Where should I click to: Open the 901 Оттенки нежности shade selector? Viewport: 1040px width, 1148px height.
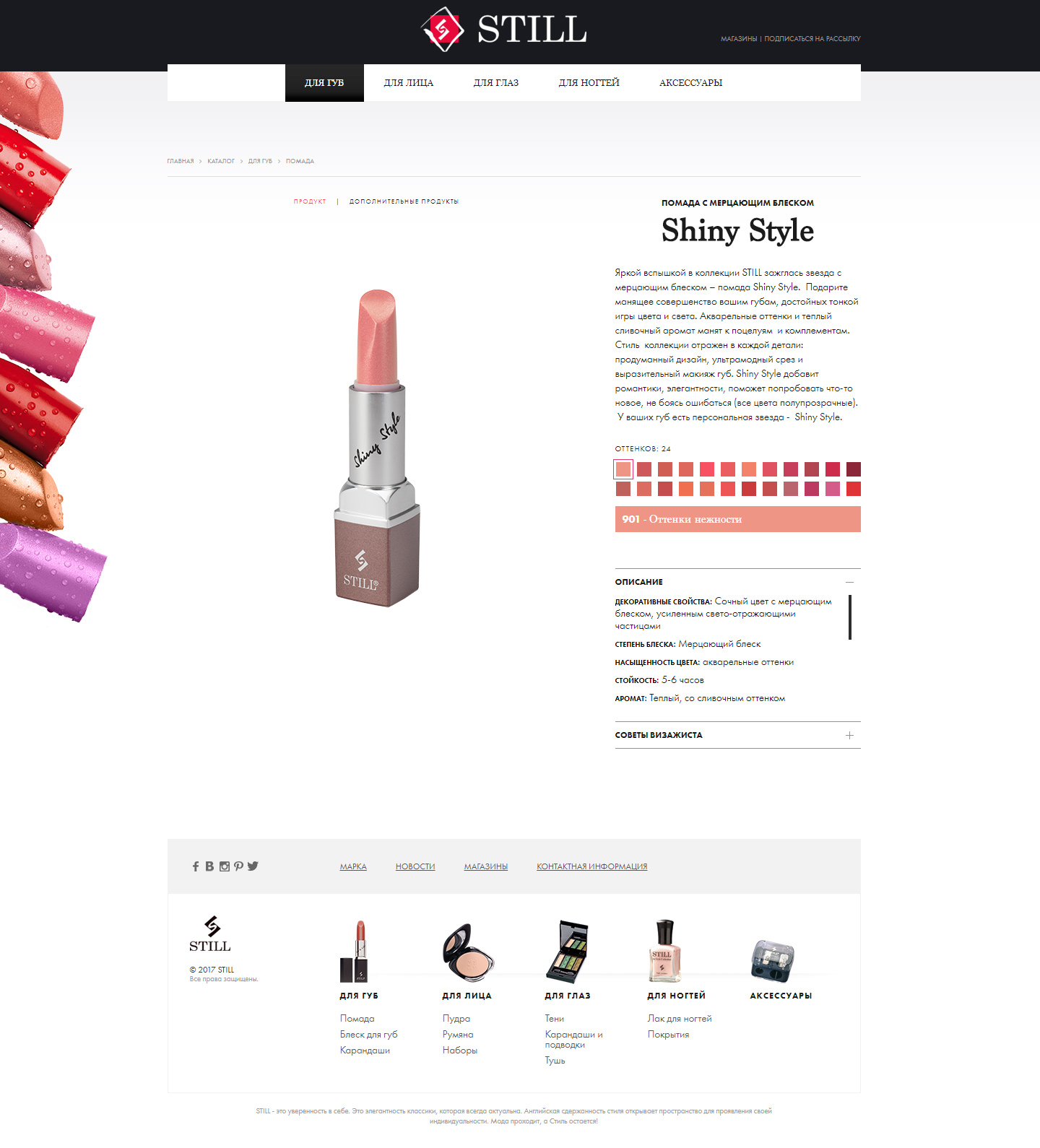pos(737,519)
